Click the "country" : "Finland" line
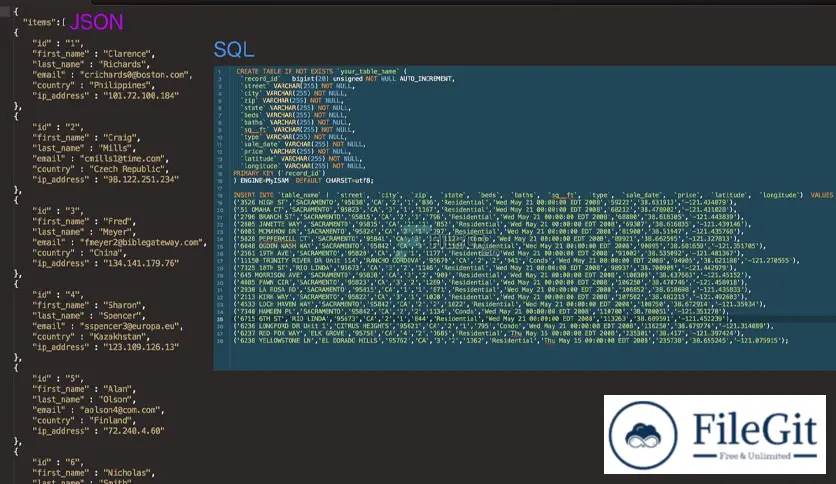The height and width of the screenshot is (484, 836). click(x=84, y=420)
